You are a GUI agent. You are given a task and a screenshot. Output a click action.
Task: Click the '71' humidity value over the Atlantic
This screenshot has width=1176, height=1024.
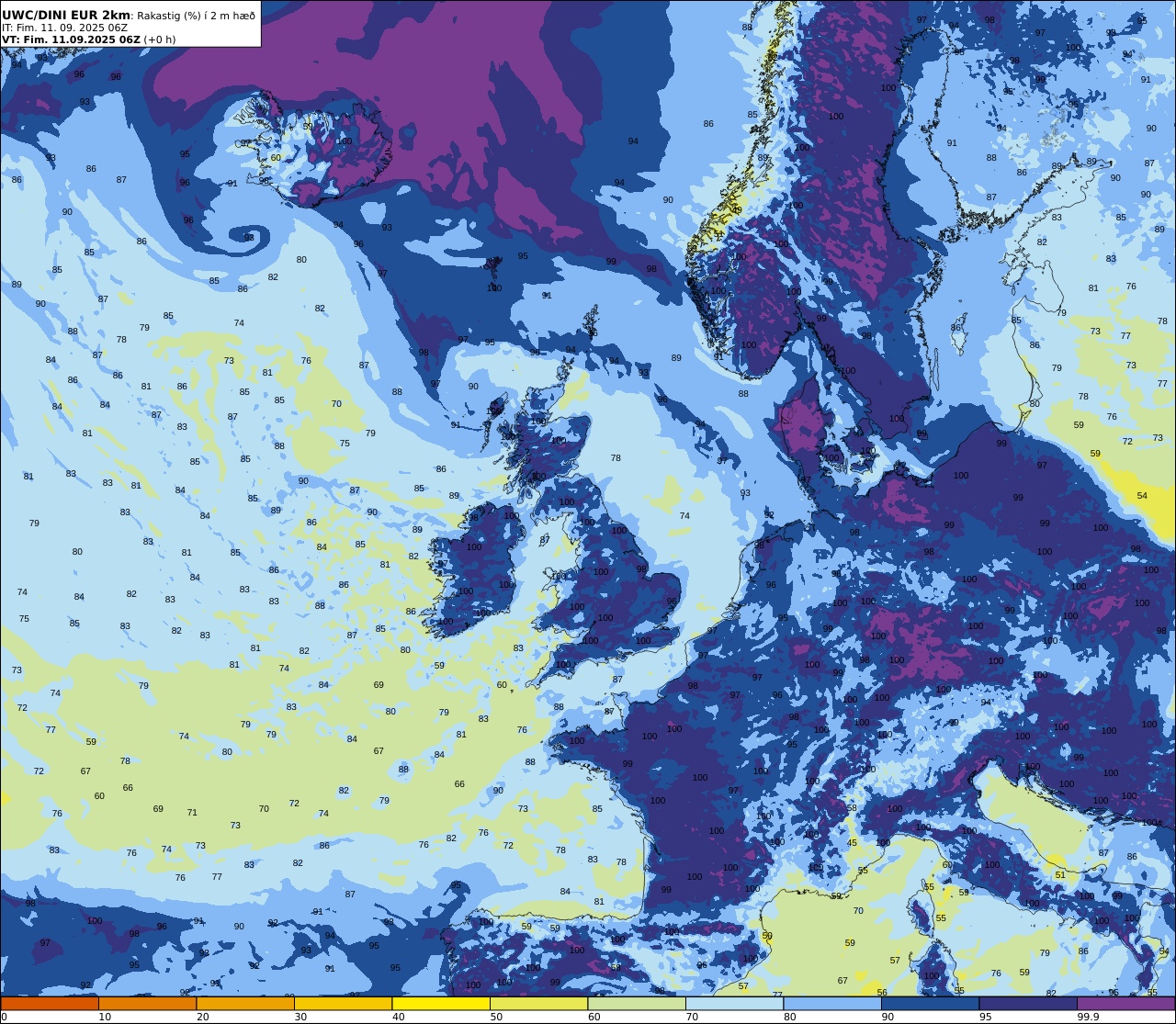pos(192,813)
